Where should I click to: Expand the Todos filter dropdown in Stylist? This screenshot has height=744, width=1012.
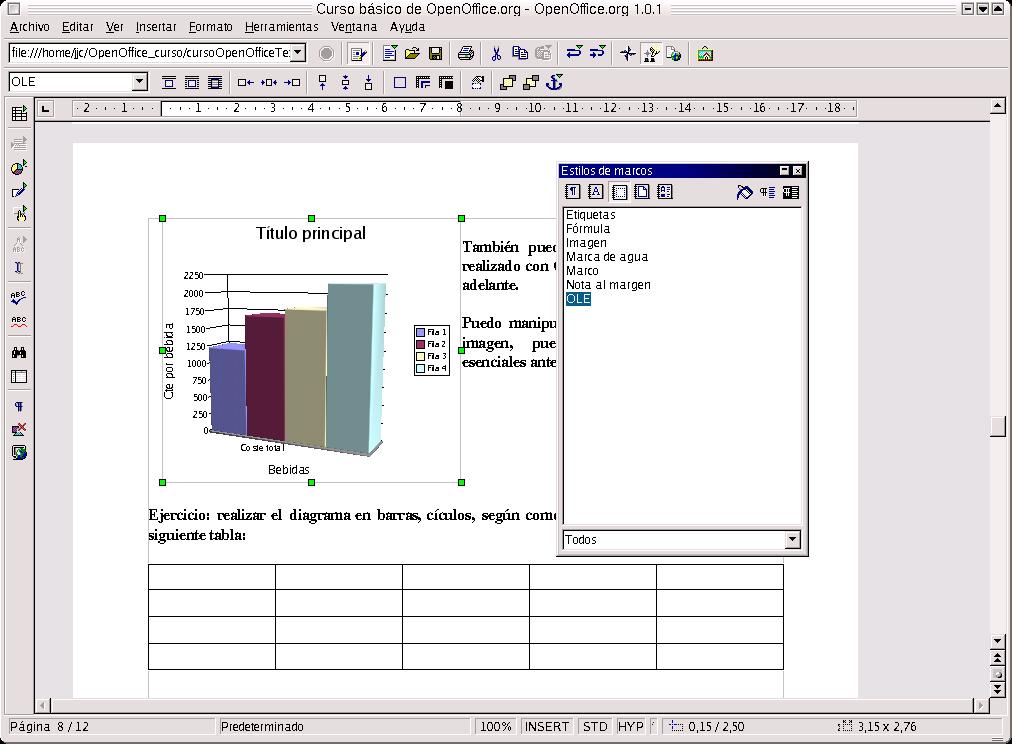[x=793, y=539]
